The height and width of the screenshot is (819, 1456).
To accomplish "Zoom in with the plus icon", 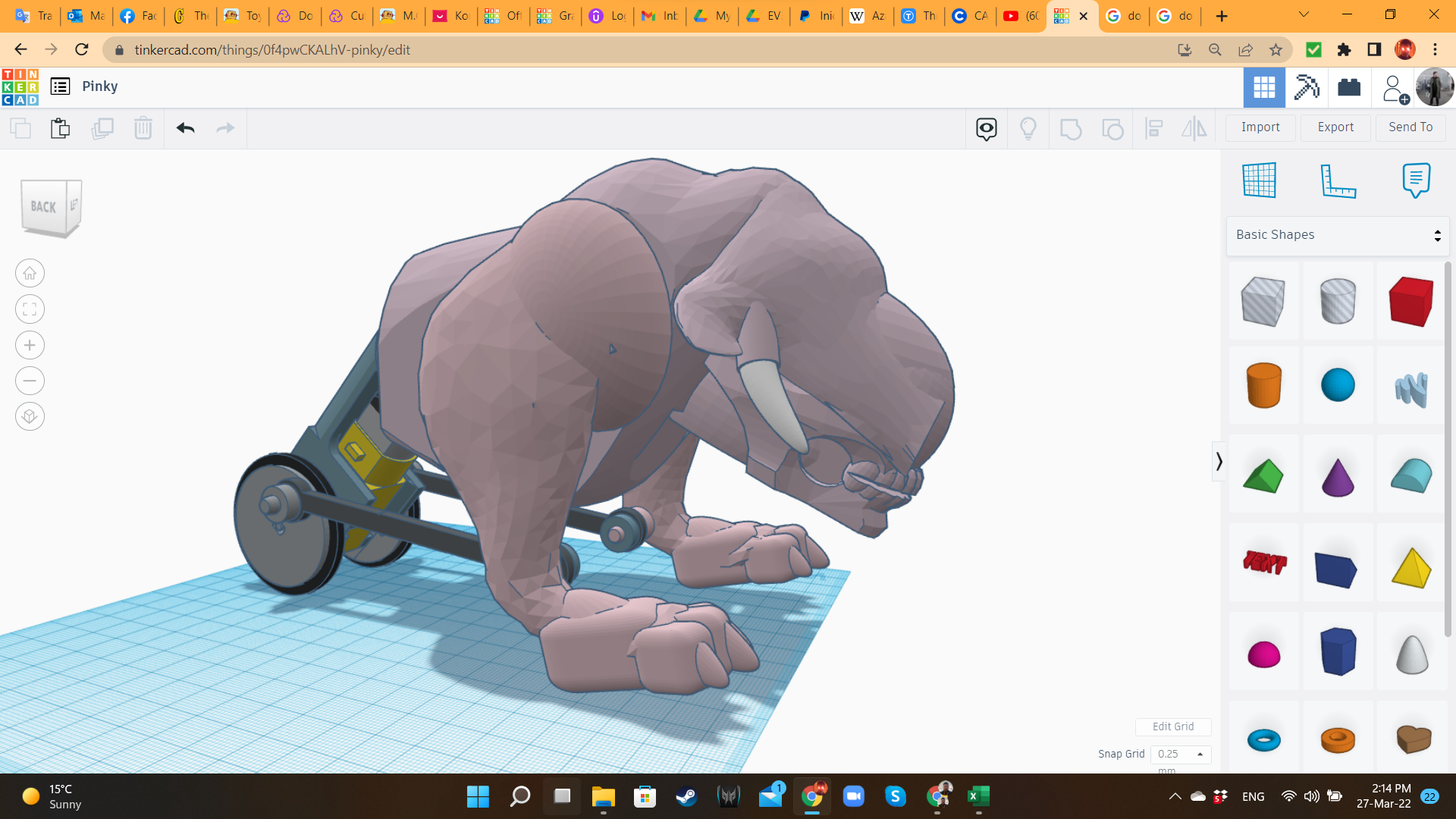I will pos(30,345).
